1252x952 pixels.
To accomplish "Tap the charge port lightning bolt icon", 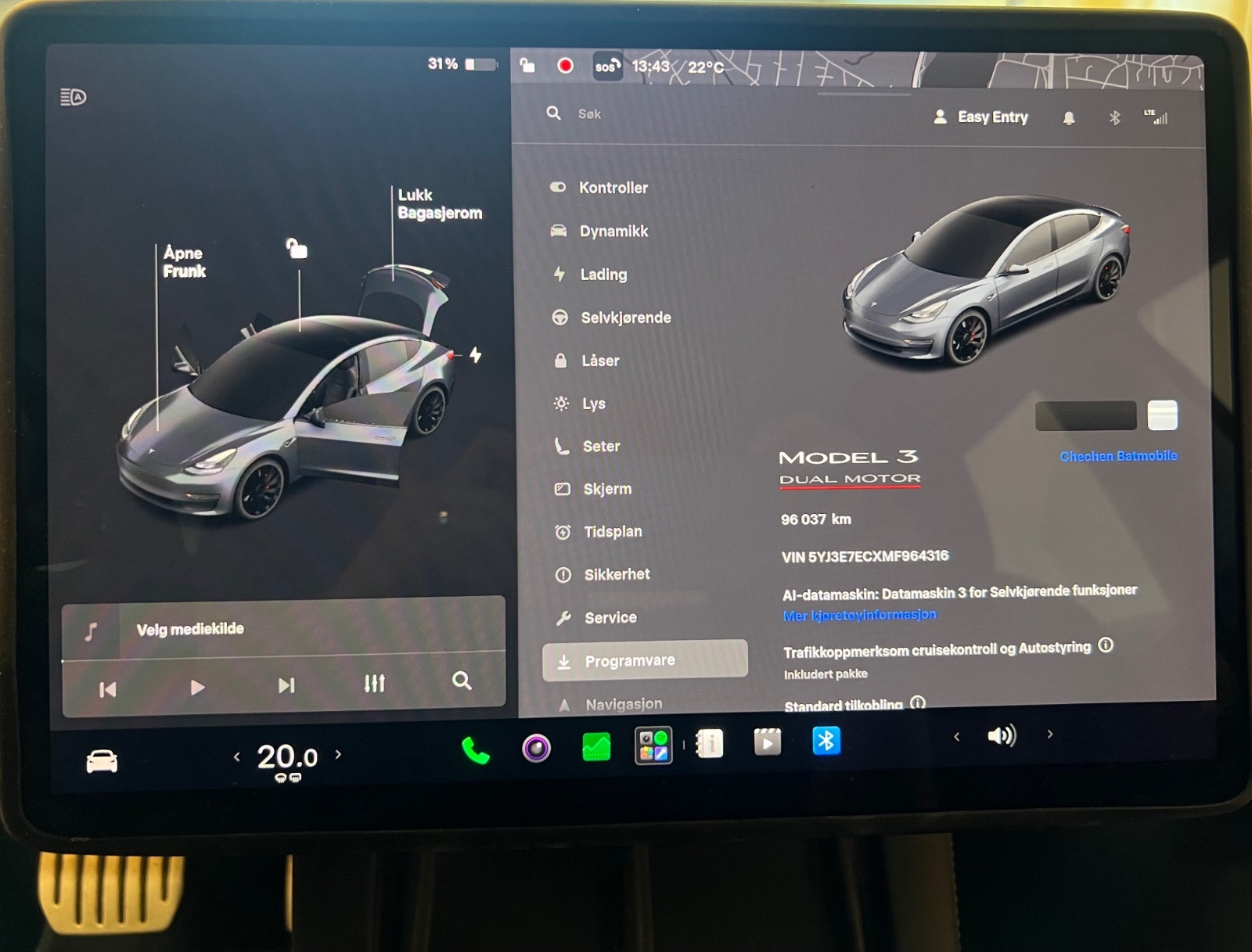I will pyautogui.click(x=475, y=355).
